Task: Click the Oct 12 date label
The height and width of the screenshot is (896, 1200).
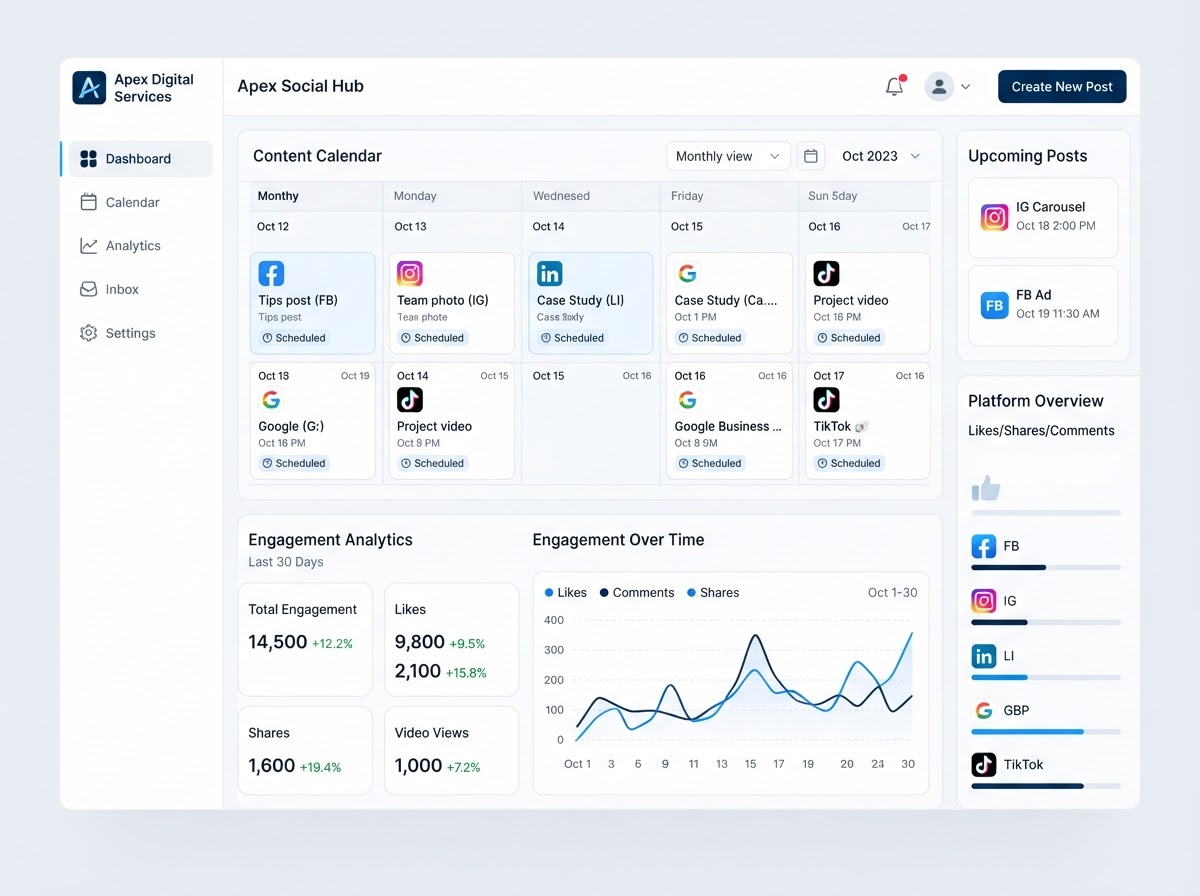Action: tap(273, 227)
